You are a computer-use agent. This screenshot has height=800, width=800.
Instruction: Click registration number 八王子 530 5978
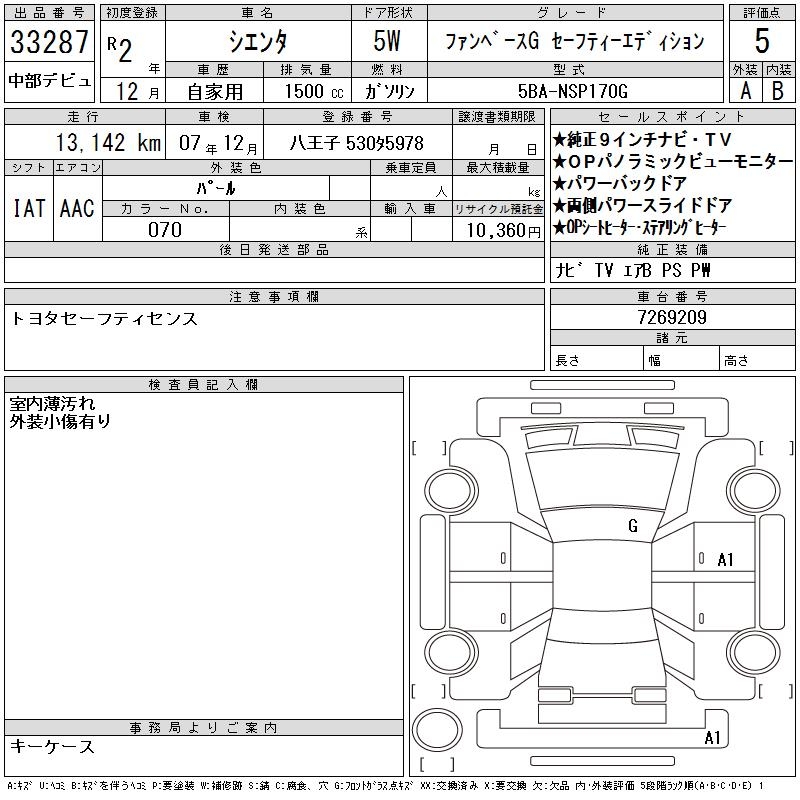357,143
